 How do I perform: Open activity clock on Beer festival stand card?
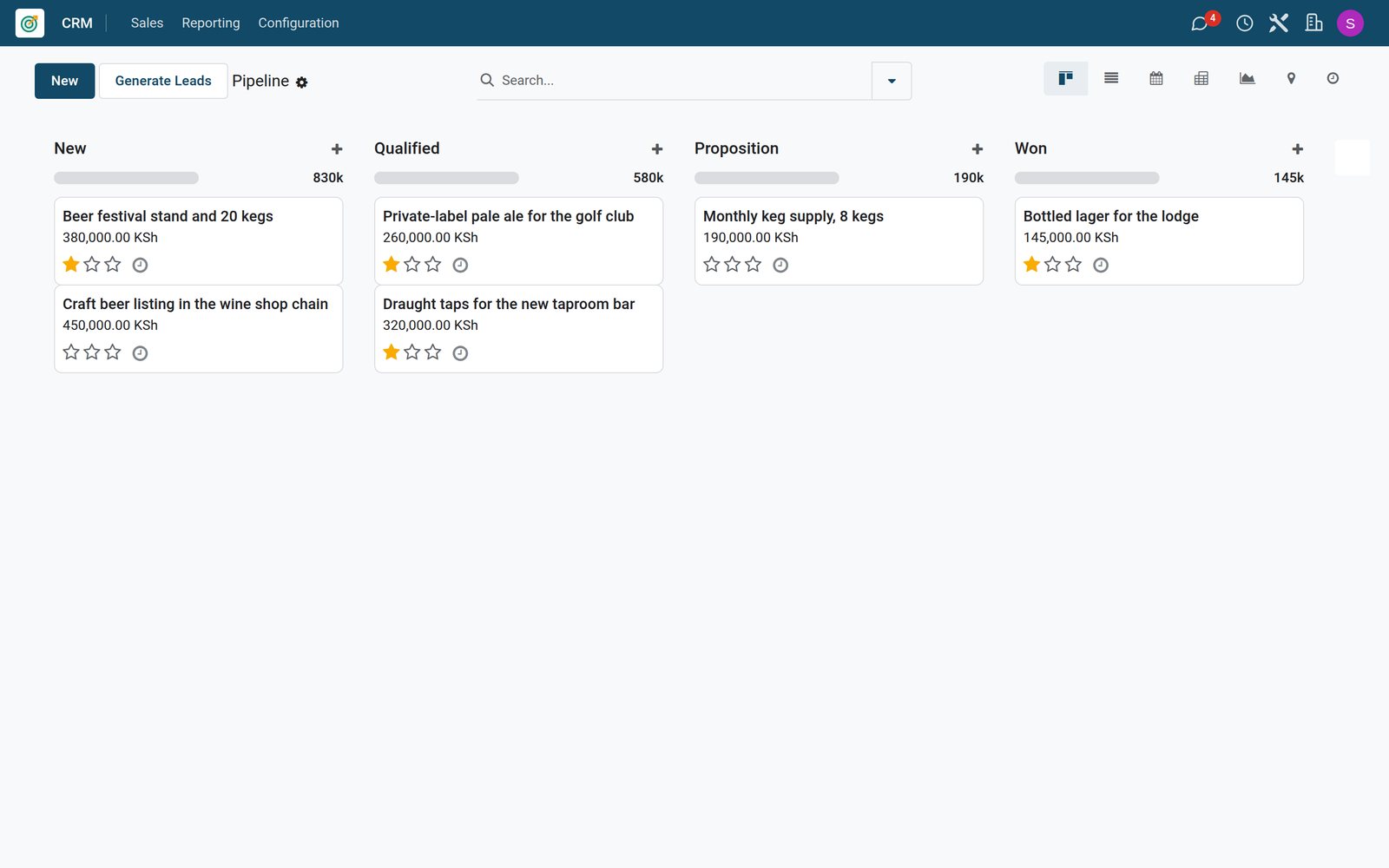point(140,265)
